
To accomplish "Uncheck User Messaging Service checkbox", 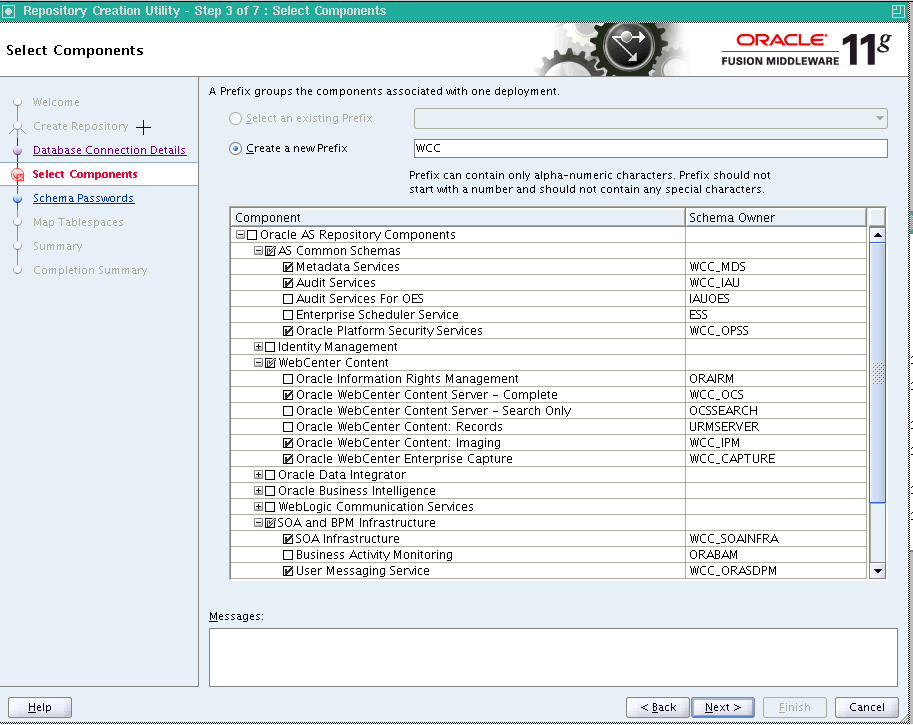I will click(288, 571).
